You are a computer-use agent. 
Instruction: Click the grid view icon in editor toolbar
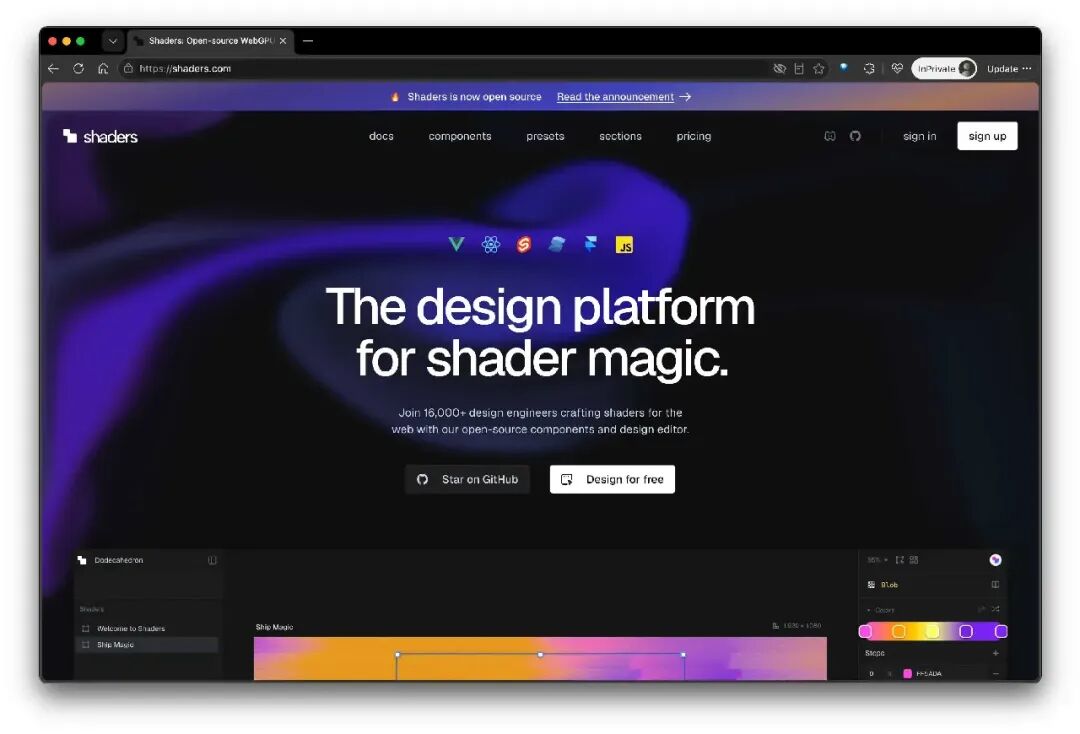coord(914,560)
